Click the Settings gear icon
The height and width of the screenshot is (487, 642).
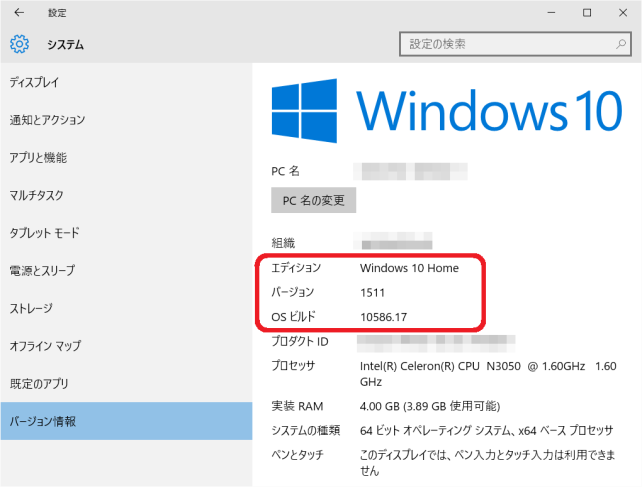(x=19, y=44)
